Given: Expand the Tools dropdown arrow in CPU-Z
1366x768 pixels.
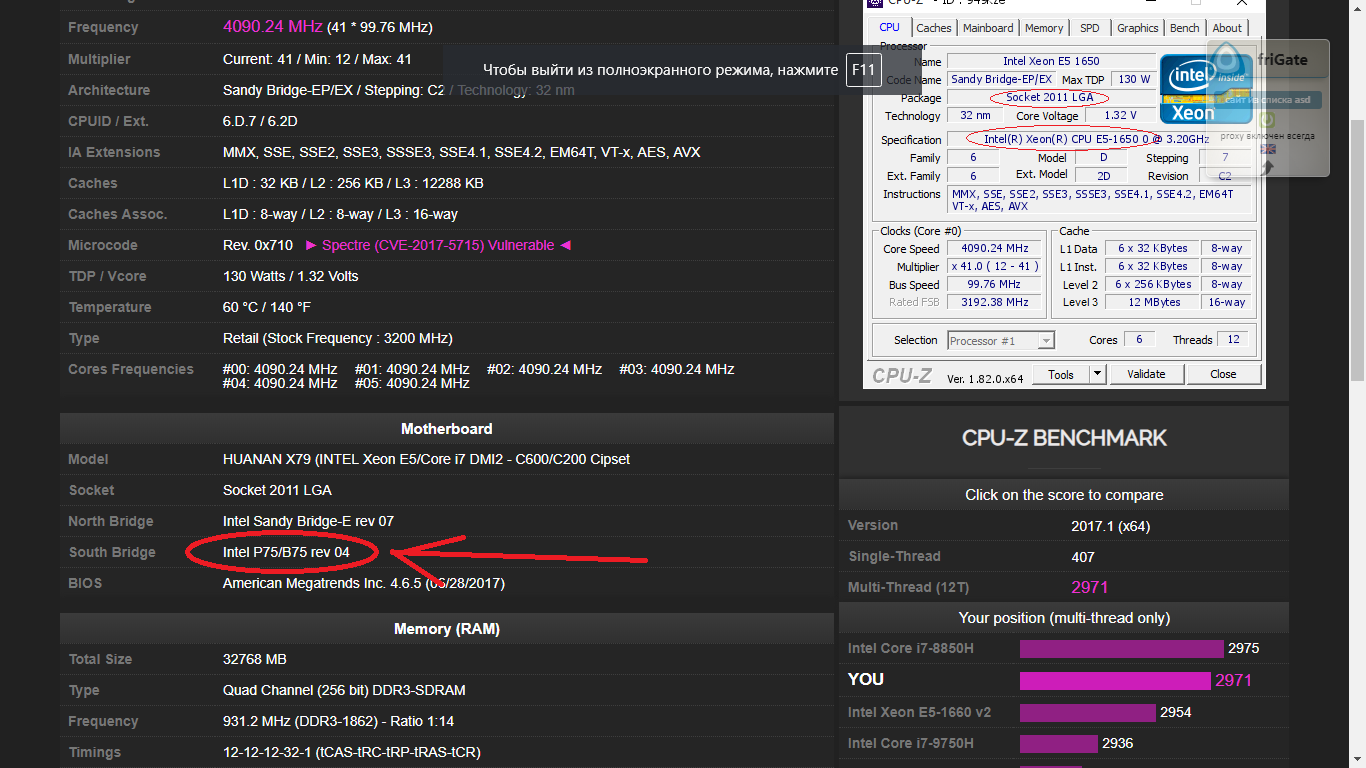Looking at the screenshot, I should (1097, 374).
